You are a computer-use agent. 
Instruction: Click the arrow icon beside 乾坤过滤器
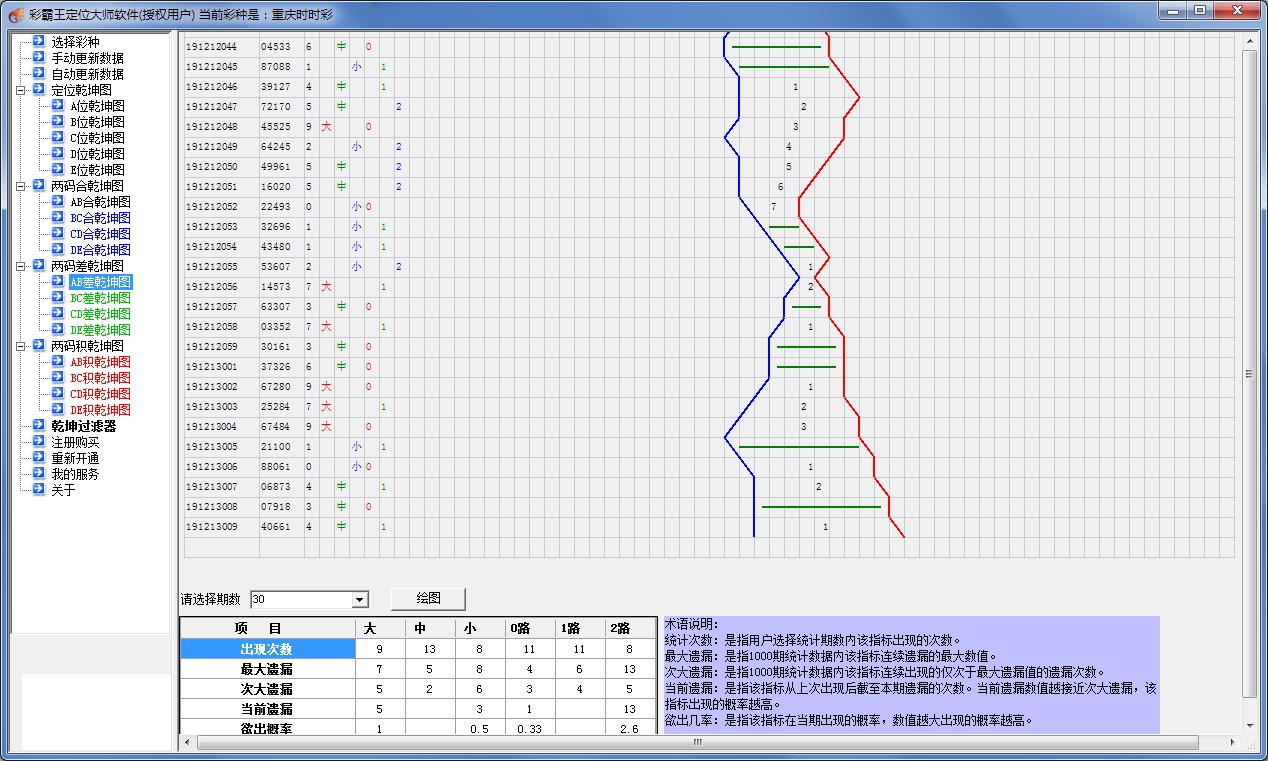(x=38, y=426)
